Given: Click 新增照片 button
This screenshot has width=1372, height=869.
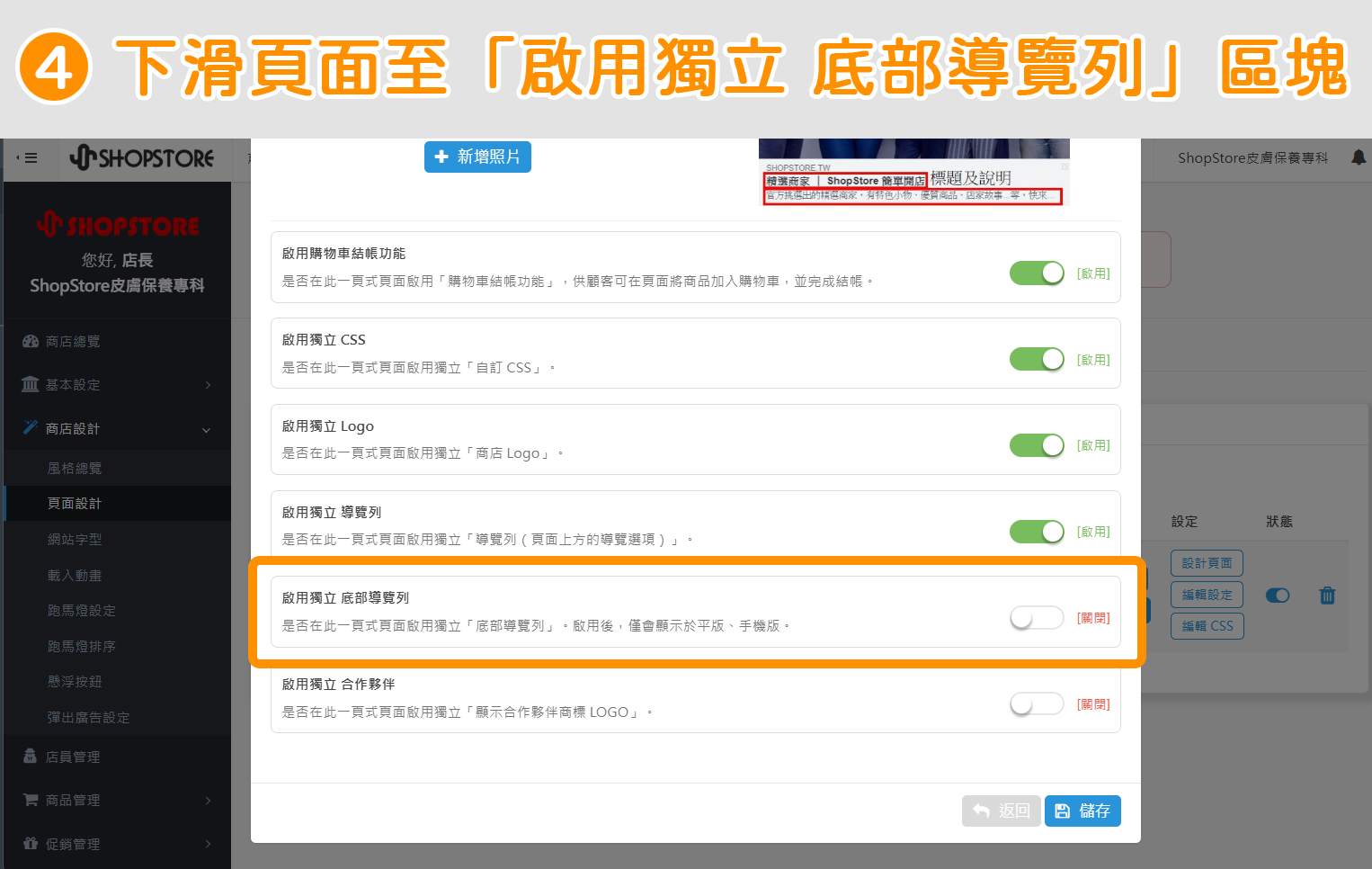Looking at the screenshot, I should pos(477,157).
